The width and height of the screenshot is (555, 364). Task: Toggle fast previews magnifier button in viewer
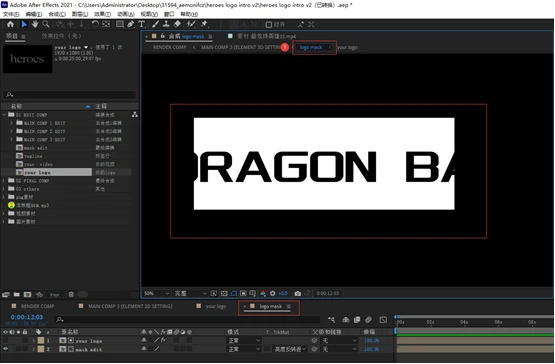click(214, 294)
